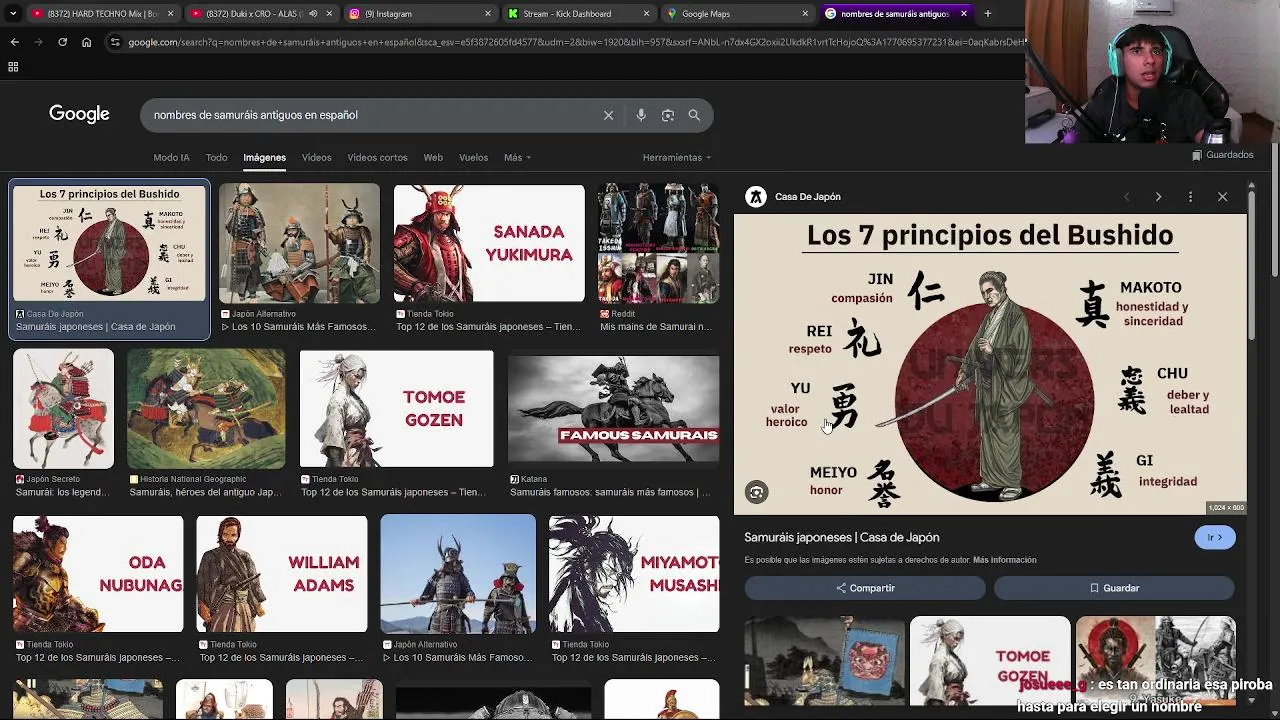
Task: Expand the Más dropdown in the search tabs
Action: 517,158
